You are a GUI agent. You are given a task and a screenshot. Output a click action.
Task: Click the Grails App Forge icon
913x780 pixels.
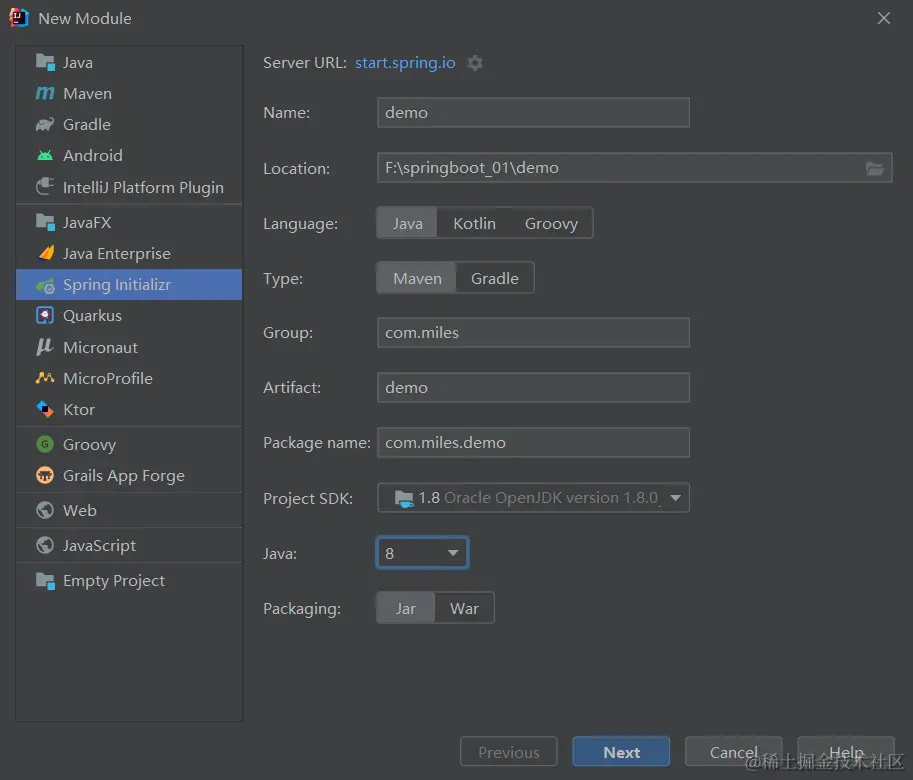click(45, 475)
